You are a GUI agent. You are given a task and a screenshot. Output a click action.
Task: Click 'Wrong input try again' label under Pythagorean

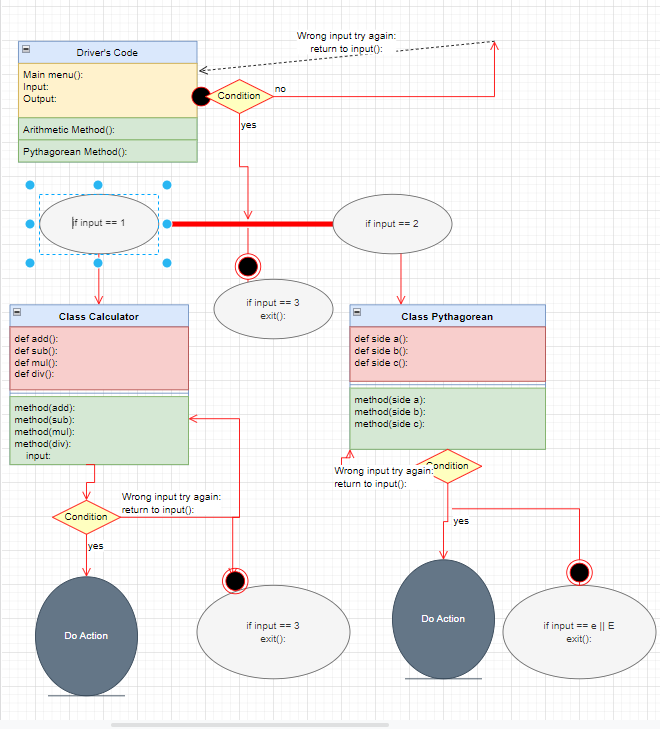click(383, 477)
